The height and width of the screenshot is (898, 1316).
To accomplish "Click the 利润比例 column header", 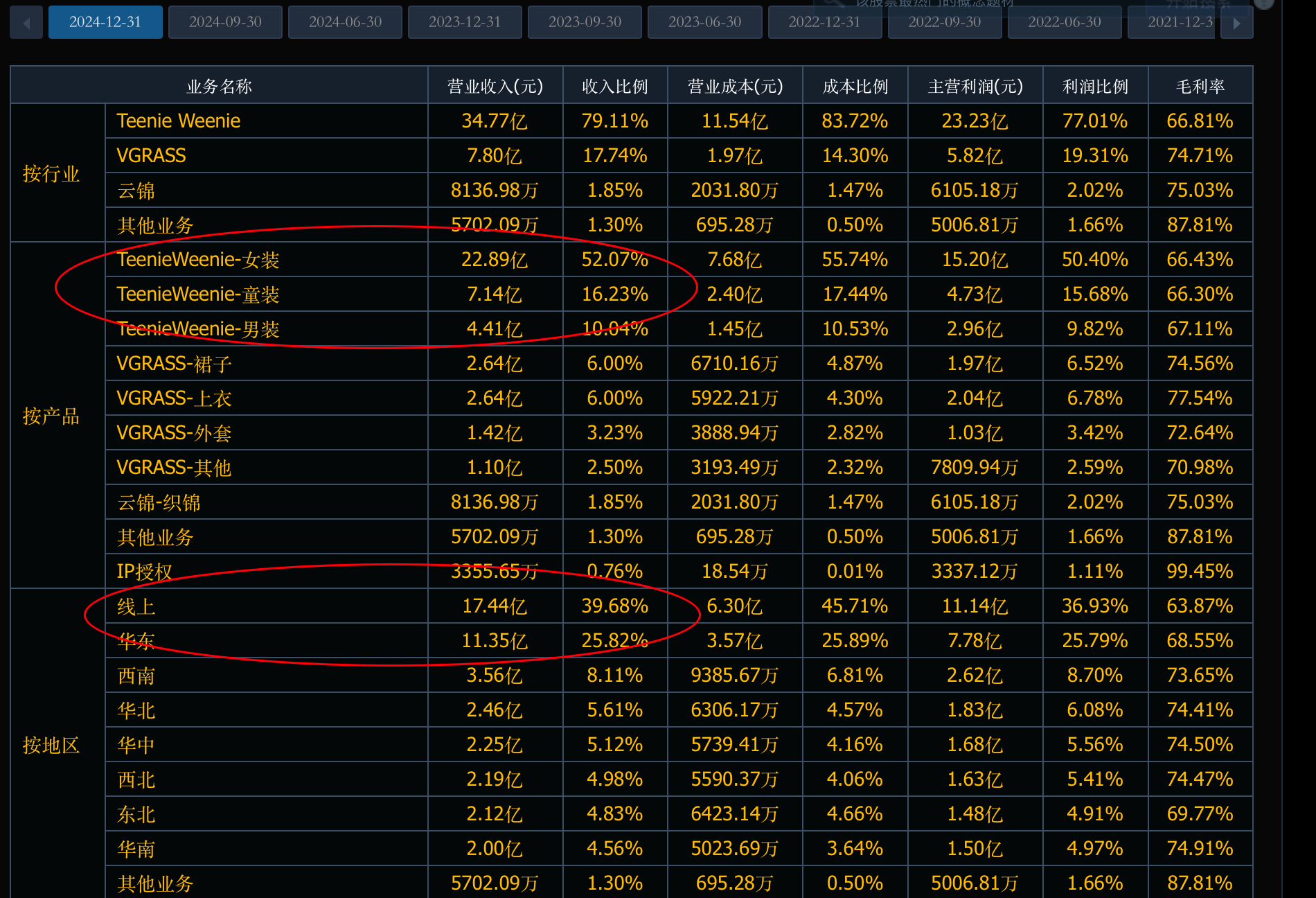I will coord(1095,86).
